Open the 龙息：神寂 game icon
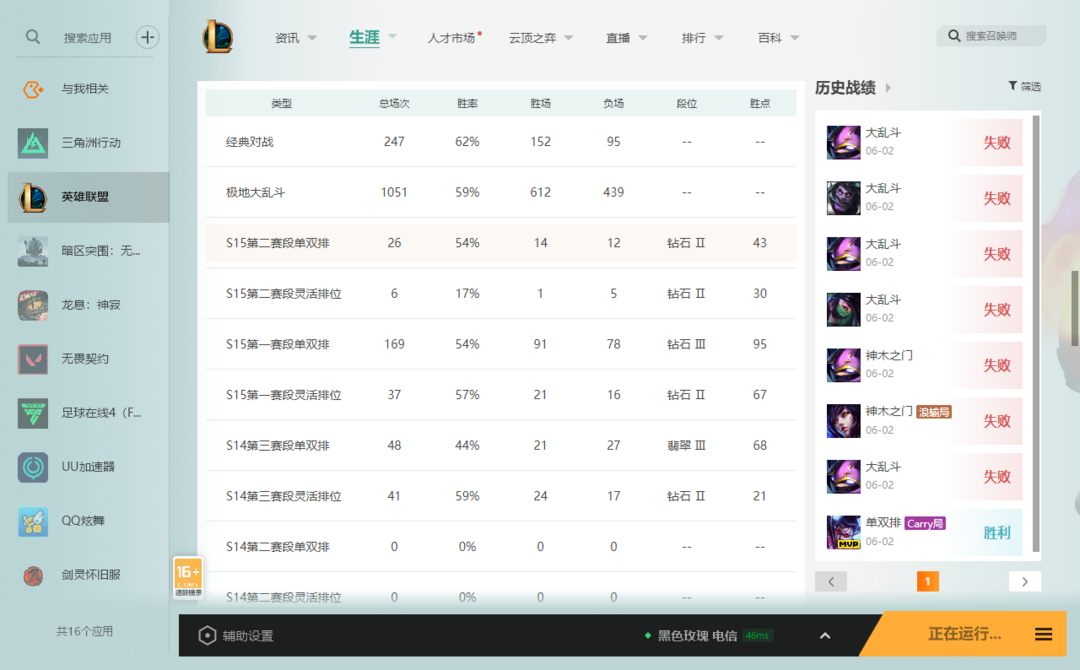Viewport: 1080px width, 670px height. point(33,305)
